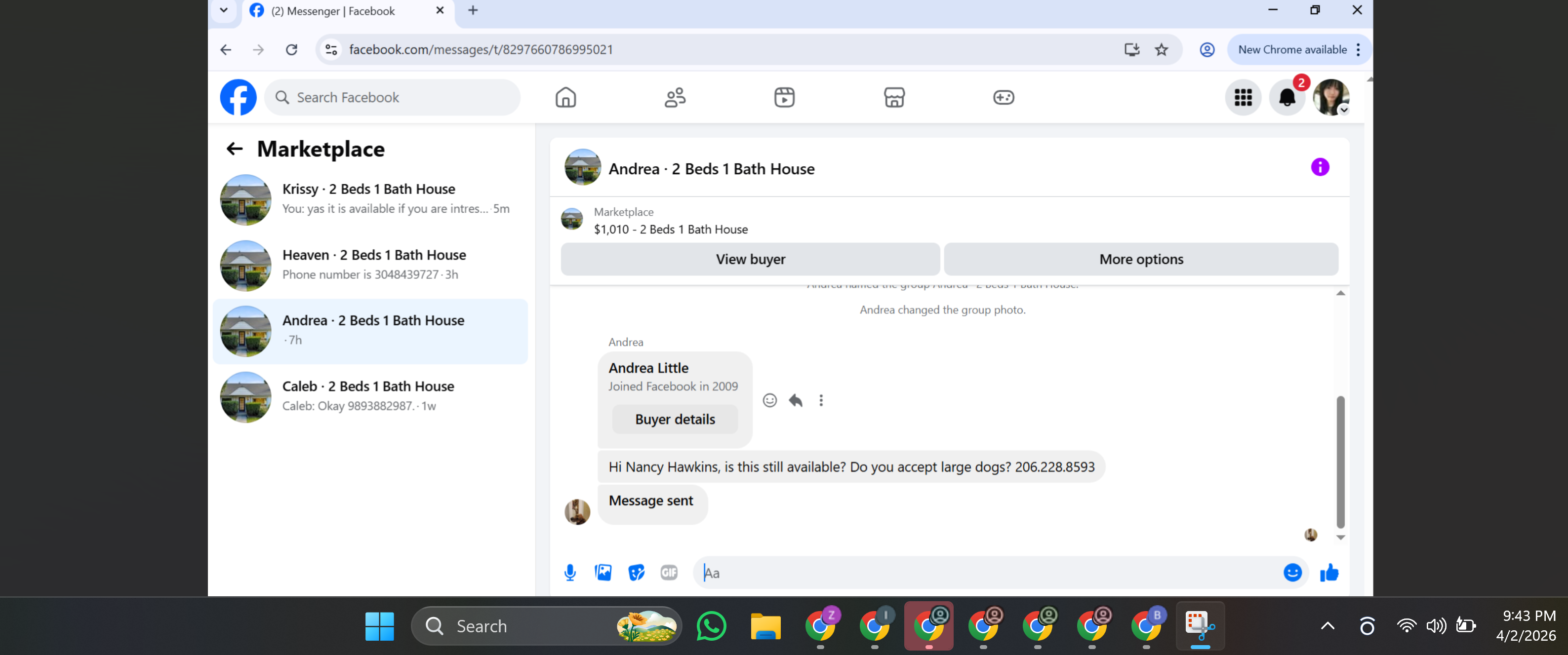Screen dimensions: 1568x655
Task: Open the notifications bell
Action: tap(1287, 97)
